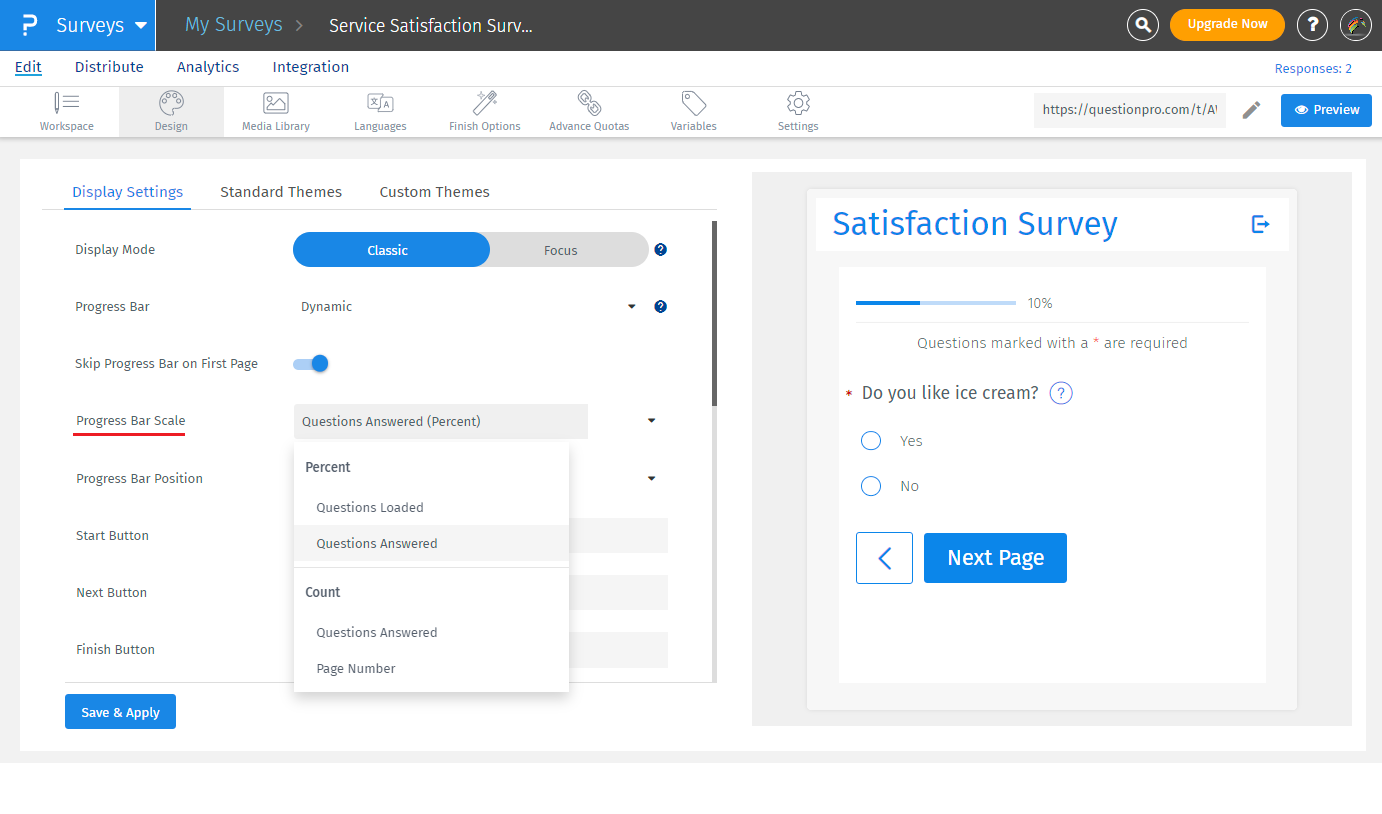Image resolution: width=1382 pixels, height=814 pixels.
Task: Open the Languages toolbar icon
Action: point(380,103)
